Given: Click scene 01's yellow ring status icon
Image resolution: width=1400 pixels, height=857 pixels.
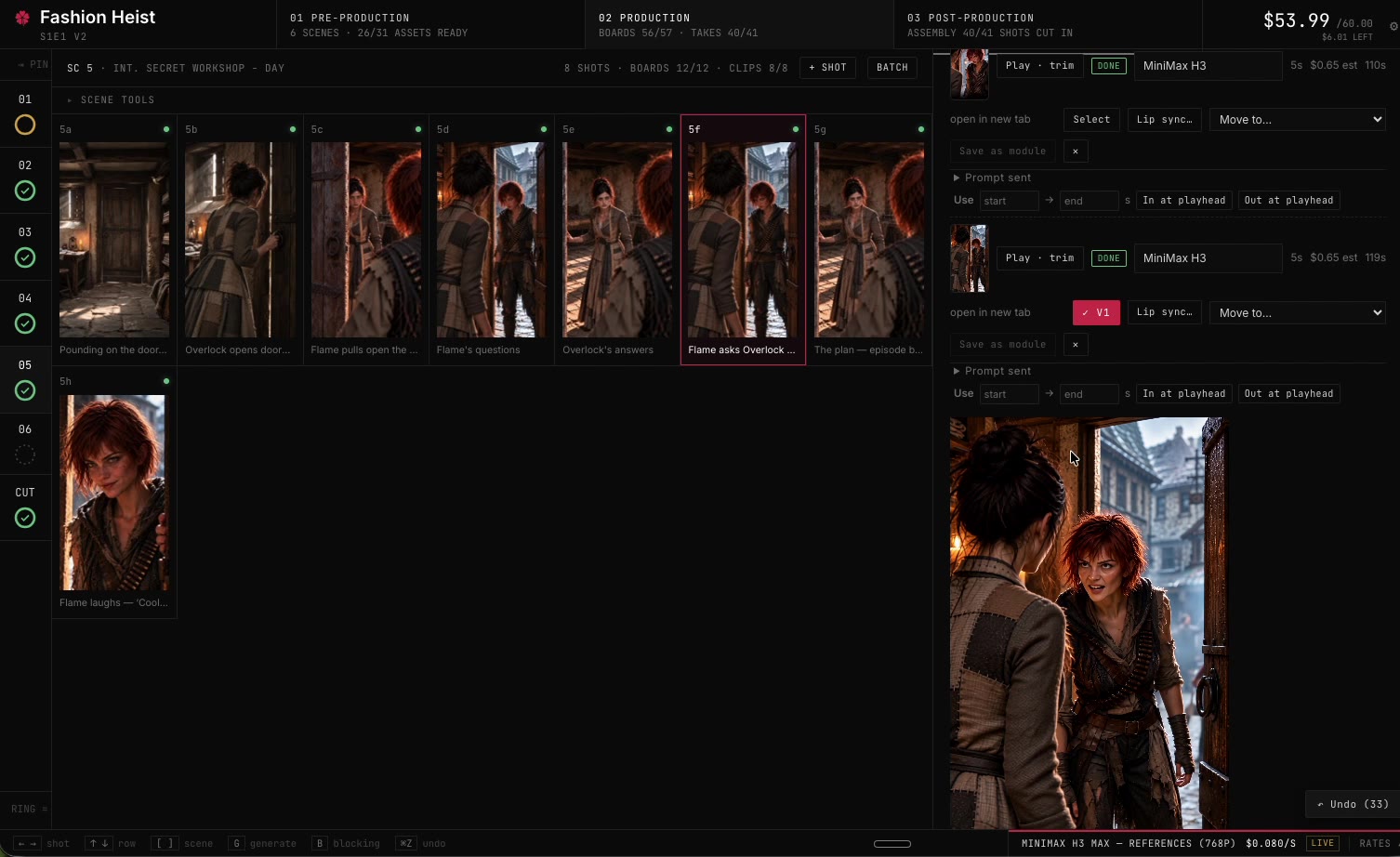Looking at the screenshot, I should point(25,125).
